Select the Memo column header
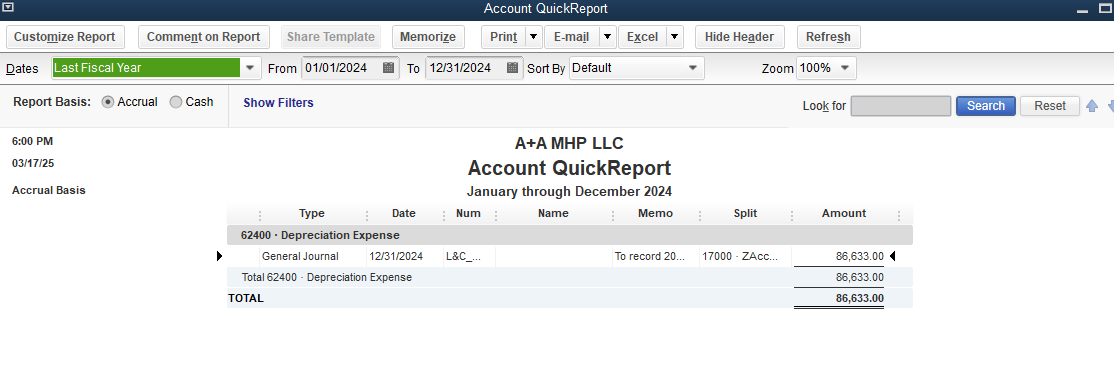This screenshot has height=385, width=1114. point(655,213)
